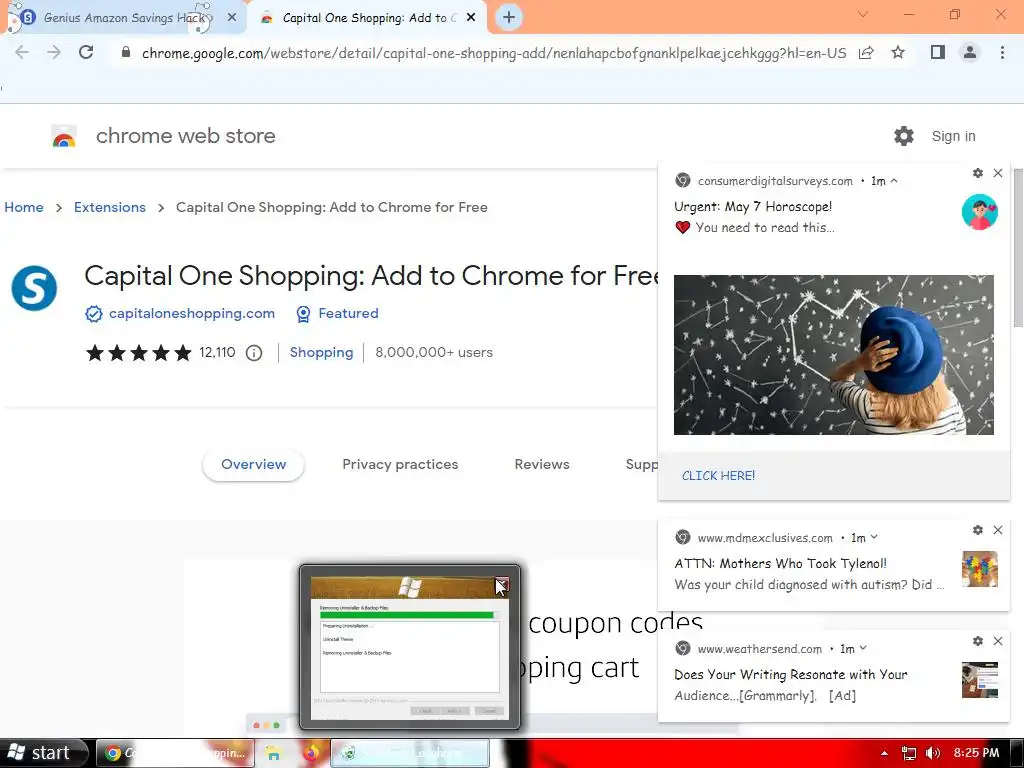Open weathersend notification settings gear

tap(978, 641)
